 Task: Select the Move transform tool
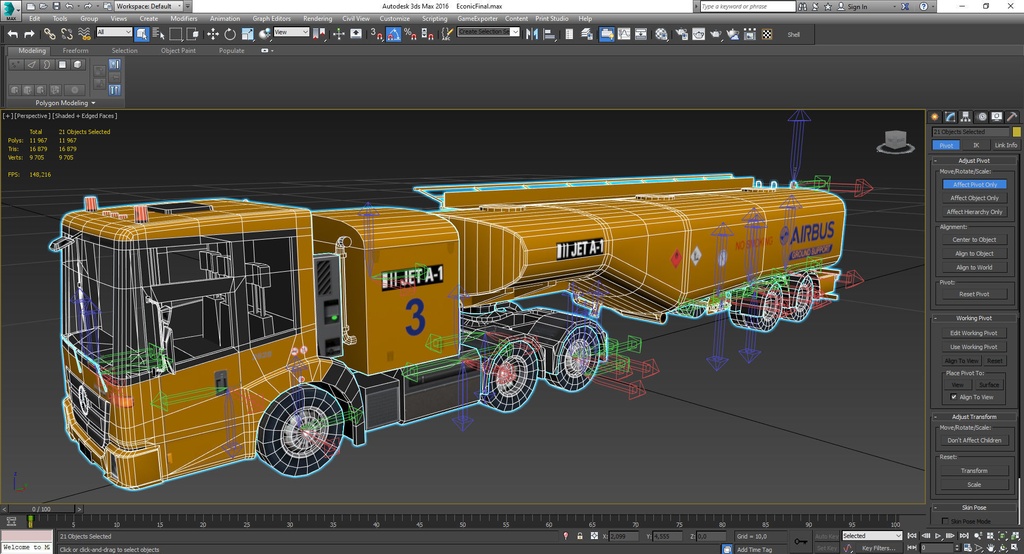(212, 34)
